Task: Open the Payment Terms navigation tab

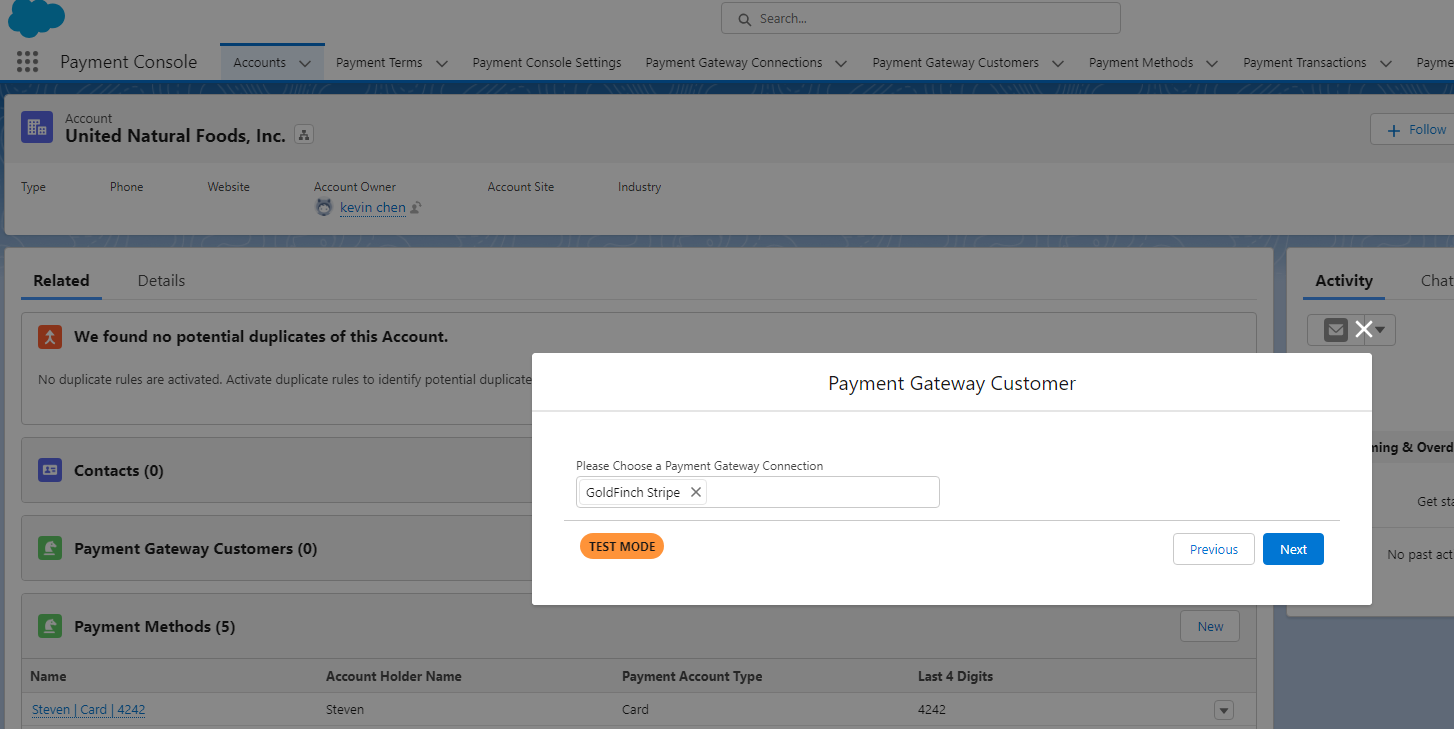Action: (379, 62)
